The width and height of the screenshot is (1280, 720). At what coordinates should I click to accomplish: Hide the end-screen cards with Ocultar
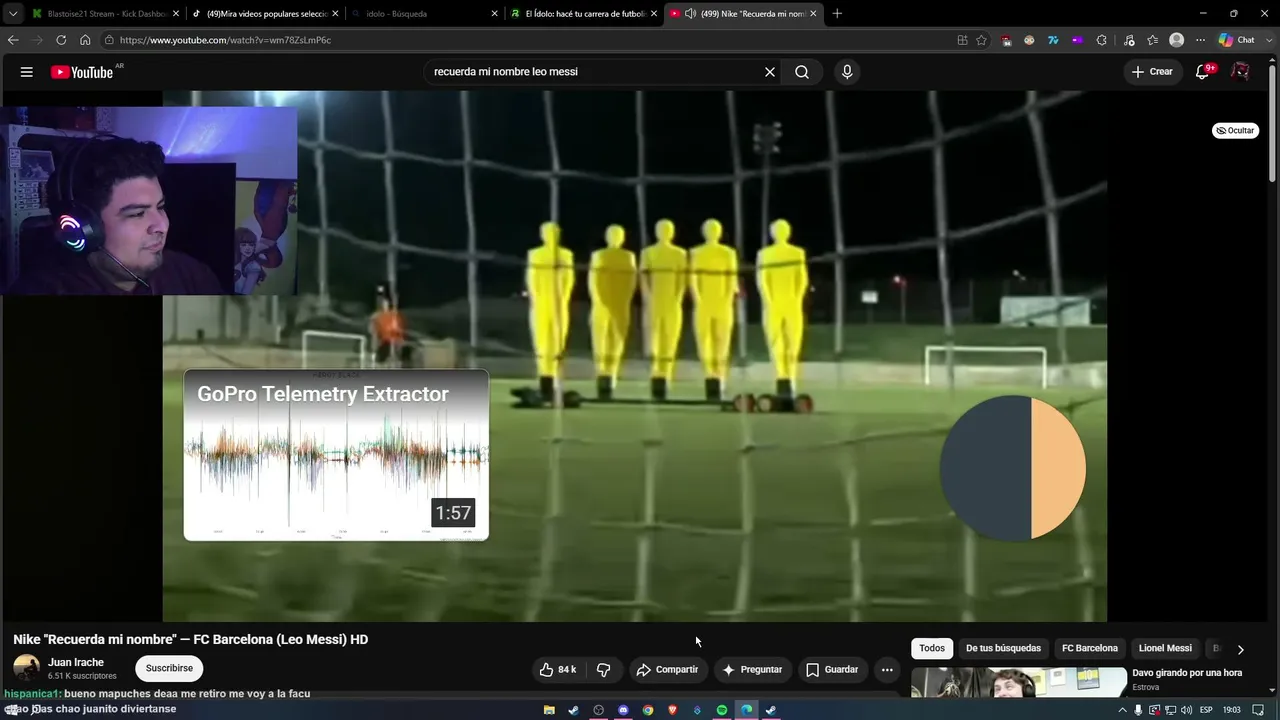point(1235,130)
